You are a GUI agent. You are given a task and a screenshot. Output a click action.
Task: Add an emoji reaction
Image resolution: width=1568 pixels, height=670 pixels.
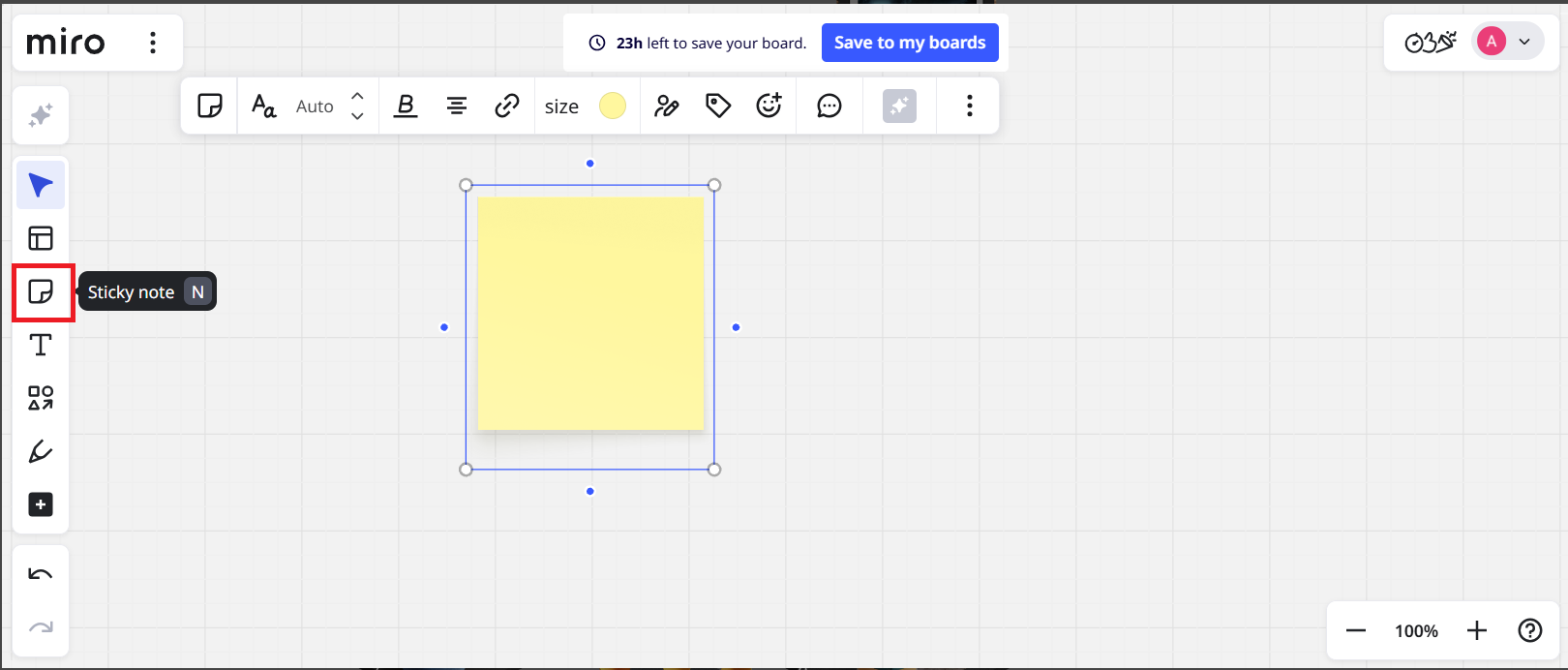[x=769, y=106]
